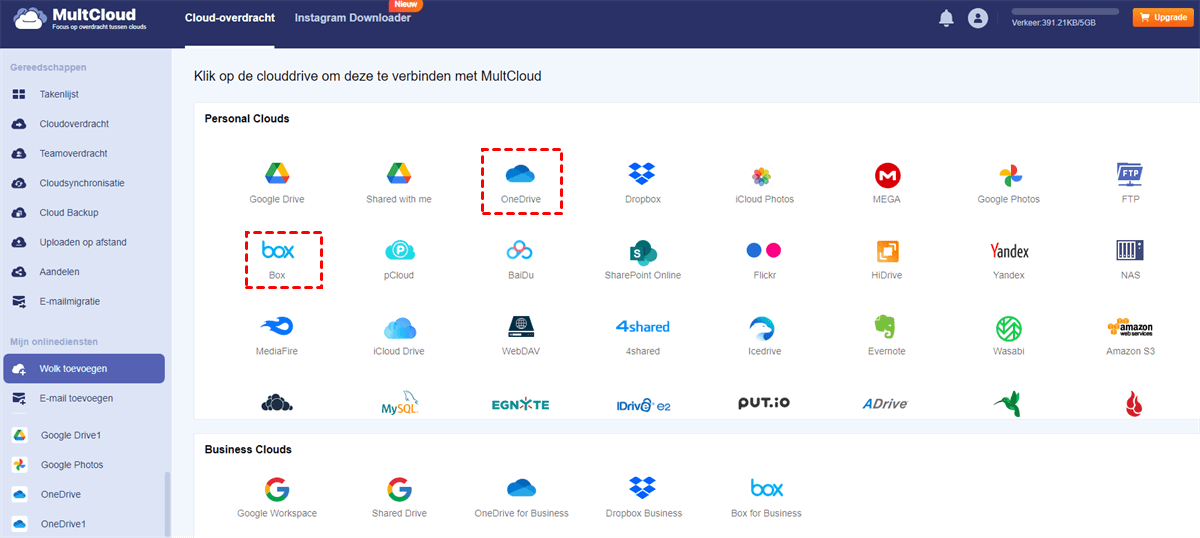Screen dimensions: 1200x538
Task: Click the Google Drive cloud icon
Action: coord(277,174)
